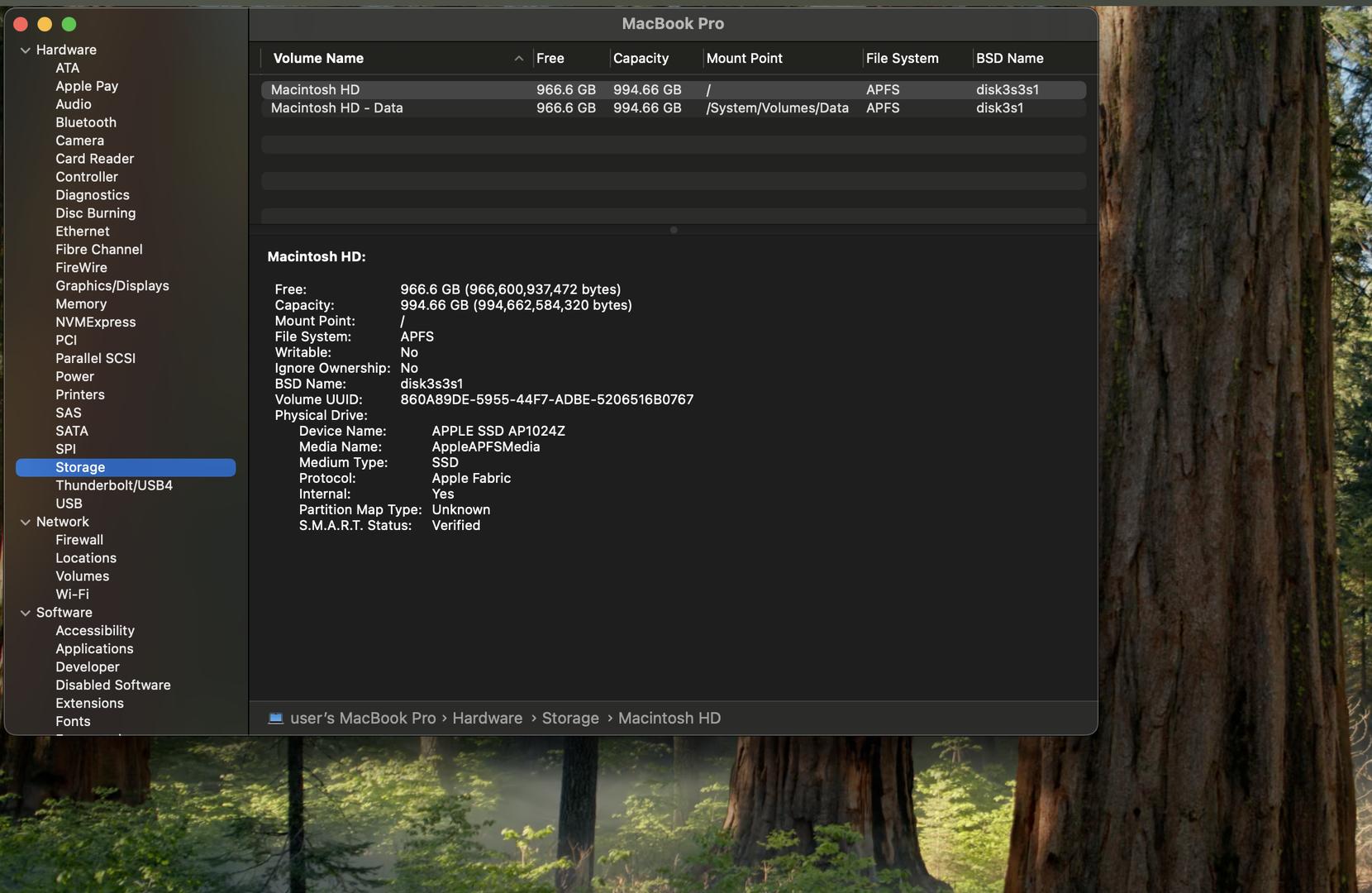This screenshot has height=893, width=1372.
Task: Click the green zoom window button
Action: coord(69,25)
